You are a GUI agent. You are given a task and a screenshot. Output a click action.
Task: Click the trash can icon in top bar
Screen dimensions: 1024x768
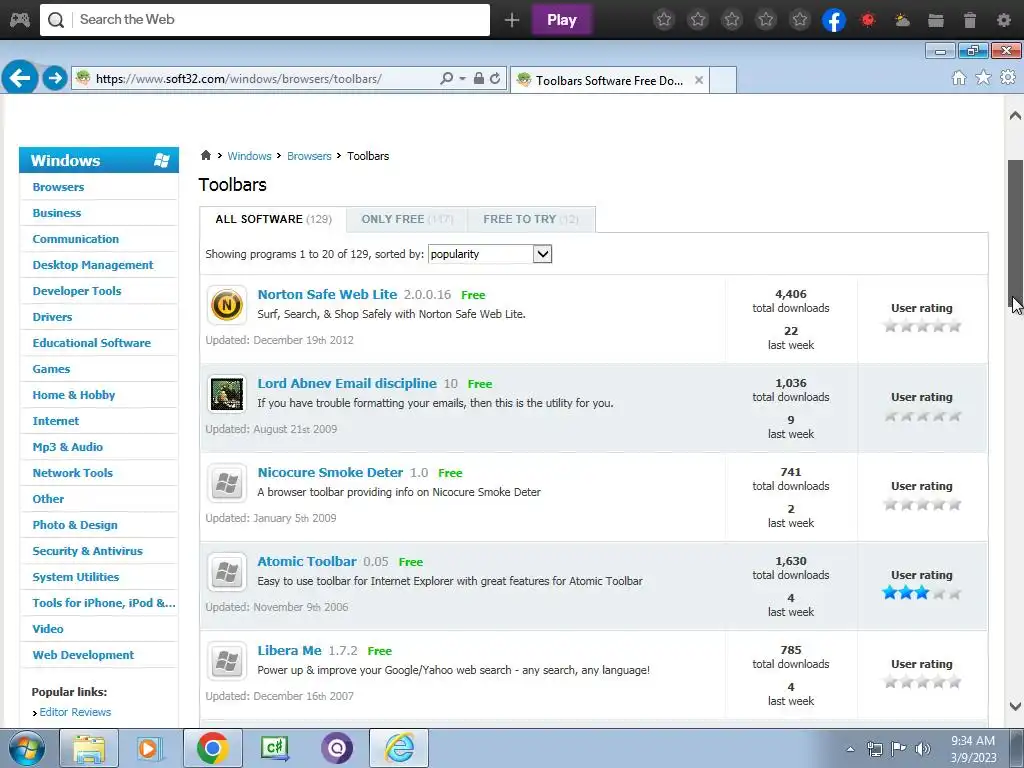(x=970, y=20)
